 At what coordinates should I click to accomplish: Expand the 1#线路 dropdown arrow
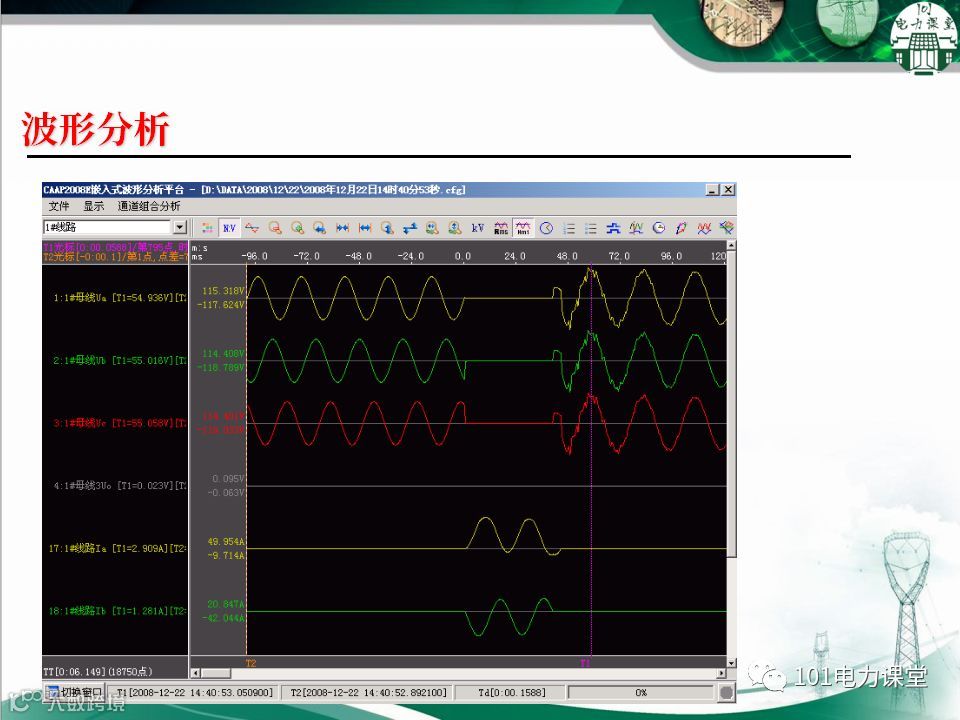tap(179, 227)
